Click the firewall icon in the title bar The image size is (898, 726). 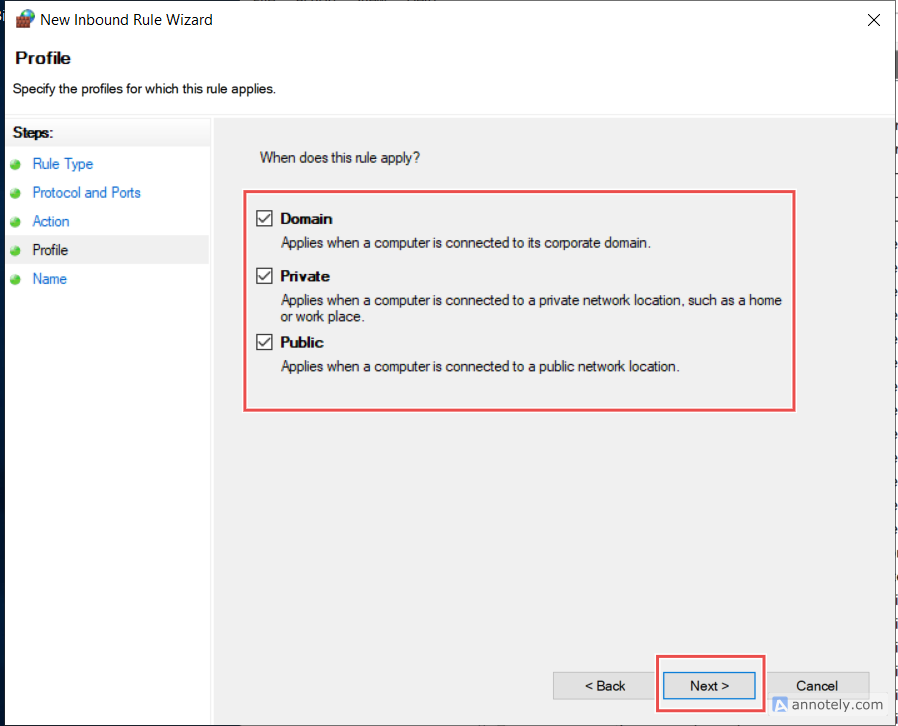pos(25,19)
